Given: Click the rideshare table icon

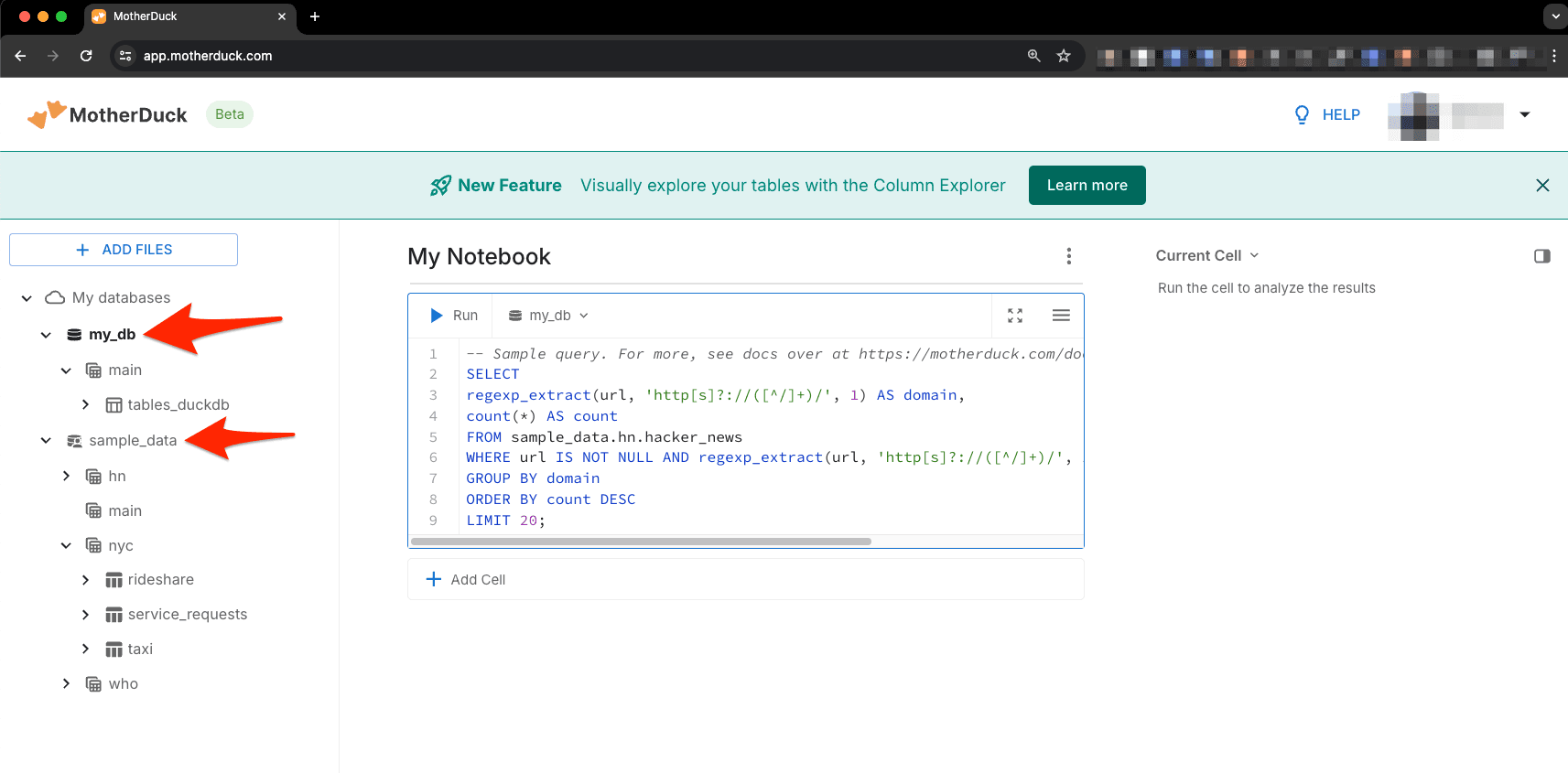Looking at the screenshot, I should pos(114,580).
